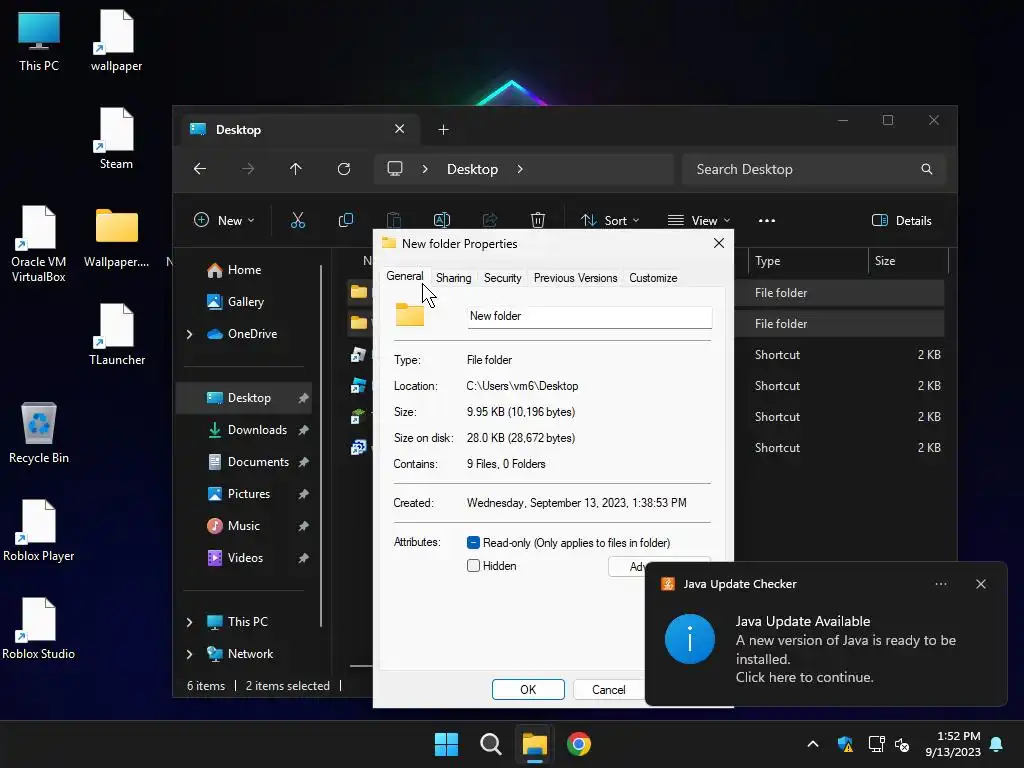The width and height of the screenshot is (1024, 768).
Task: Click the search magnifier in Search Desktop box
Action: 927,169
